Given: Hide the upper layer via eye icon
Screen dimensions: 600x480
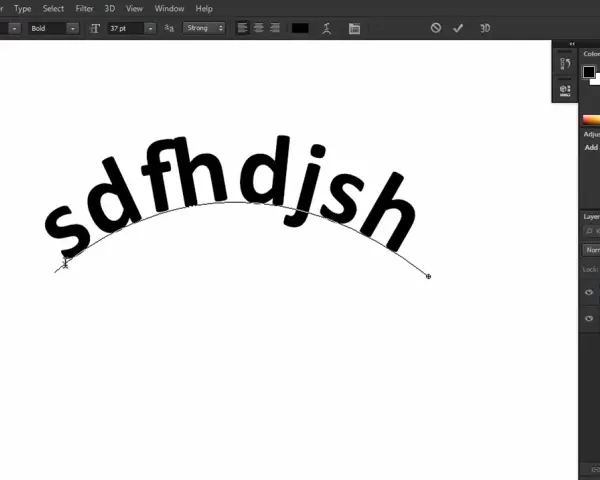Looking at the screenshot, I should 589,292.
